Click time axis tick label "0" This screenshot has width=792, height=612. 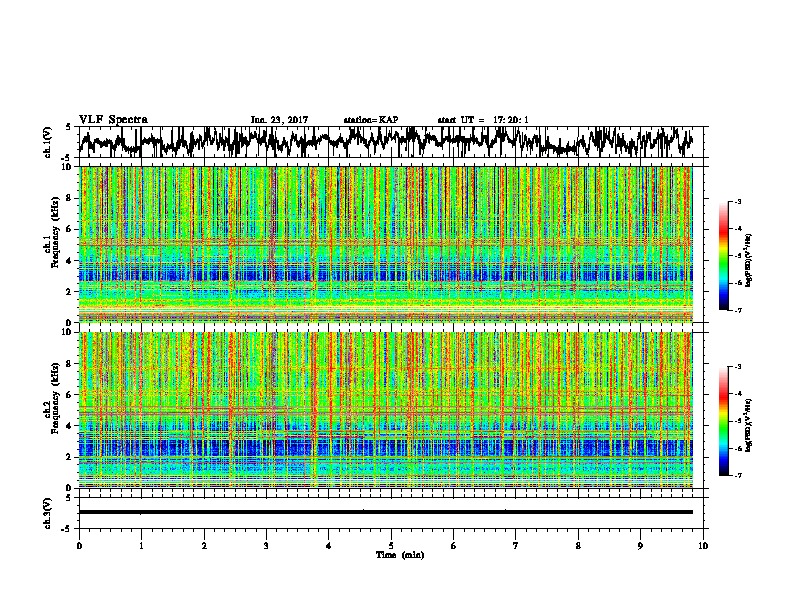(79, 546)
